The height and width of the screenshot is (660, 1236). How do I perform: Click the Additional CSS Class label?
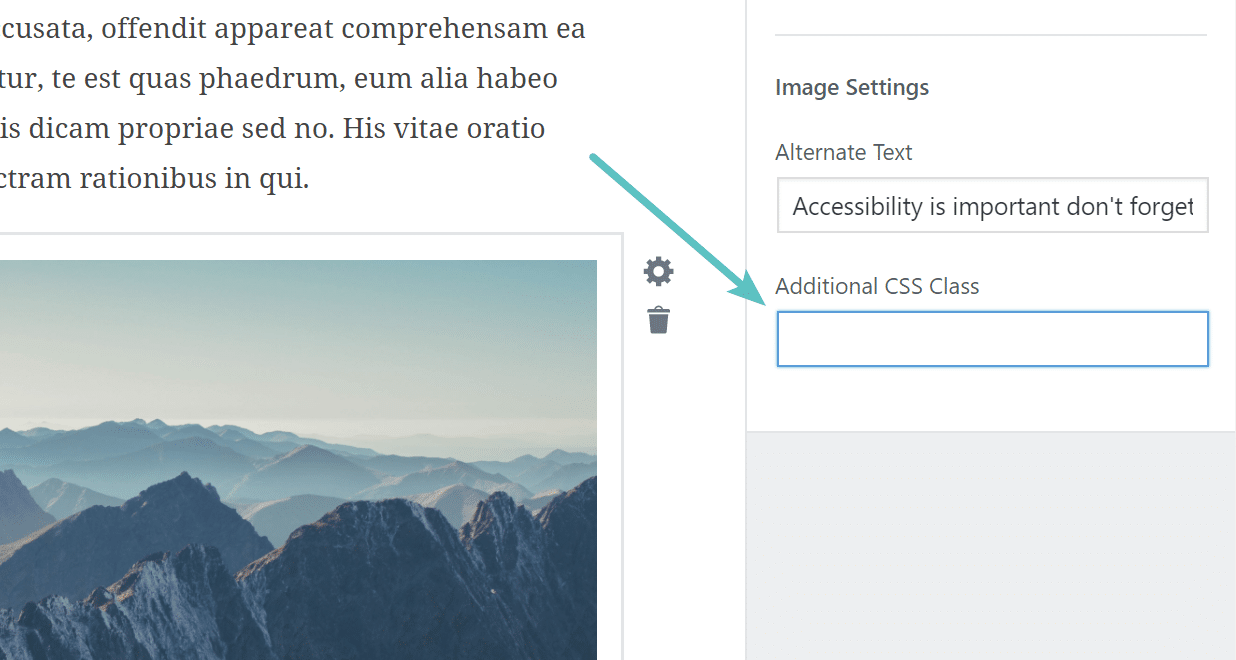tap(877, 287)
